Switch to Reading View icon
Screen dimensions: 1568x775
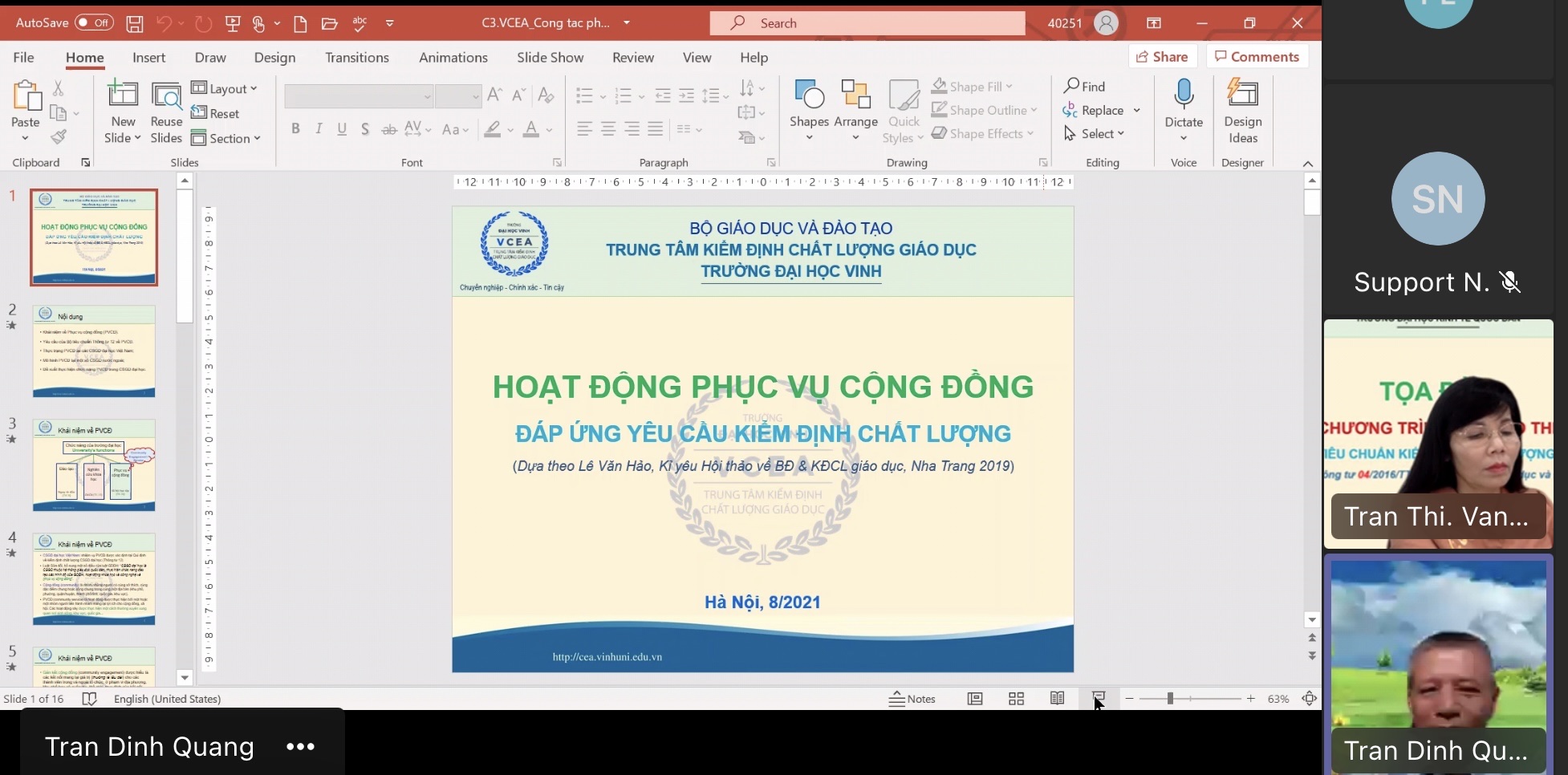pos(1058,699)
